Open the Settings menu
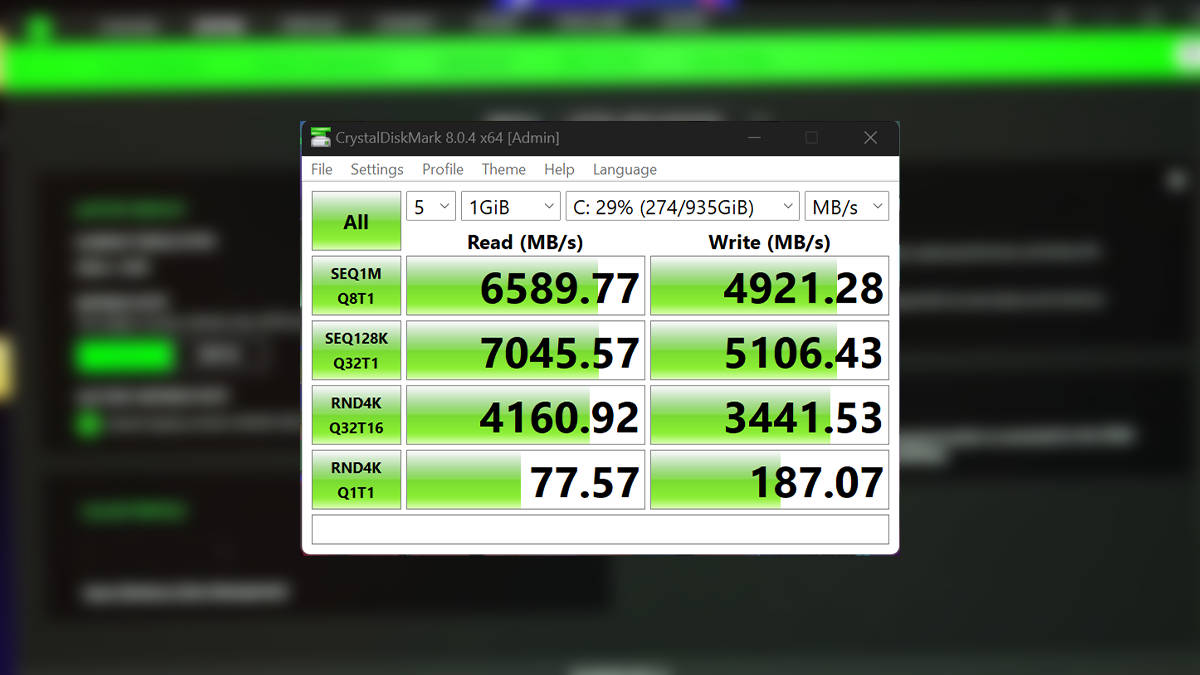The height and width of the screenshot is (675, 1200). (x=377, y=170)
